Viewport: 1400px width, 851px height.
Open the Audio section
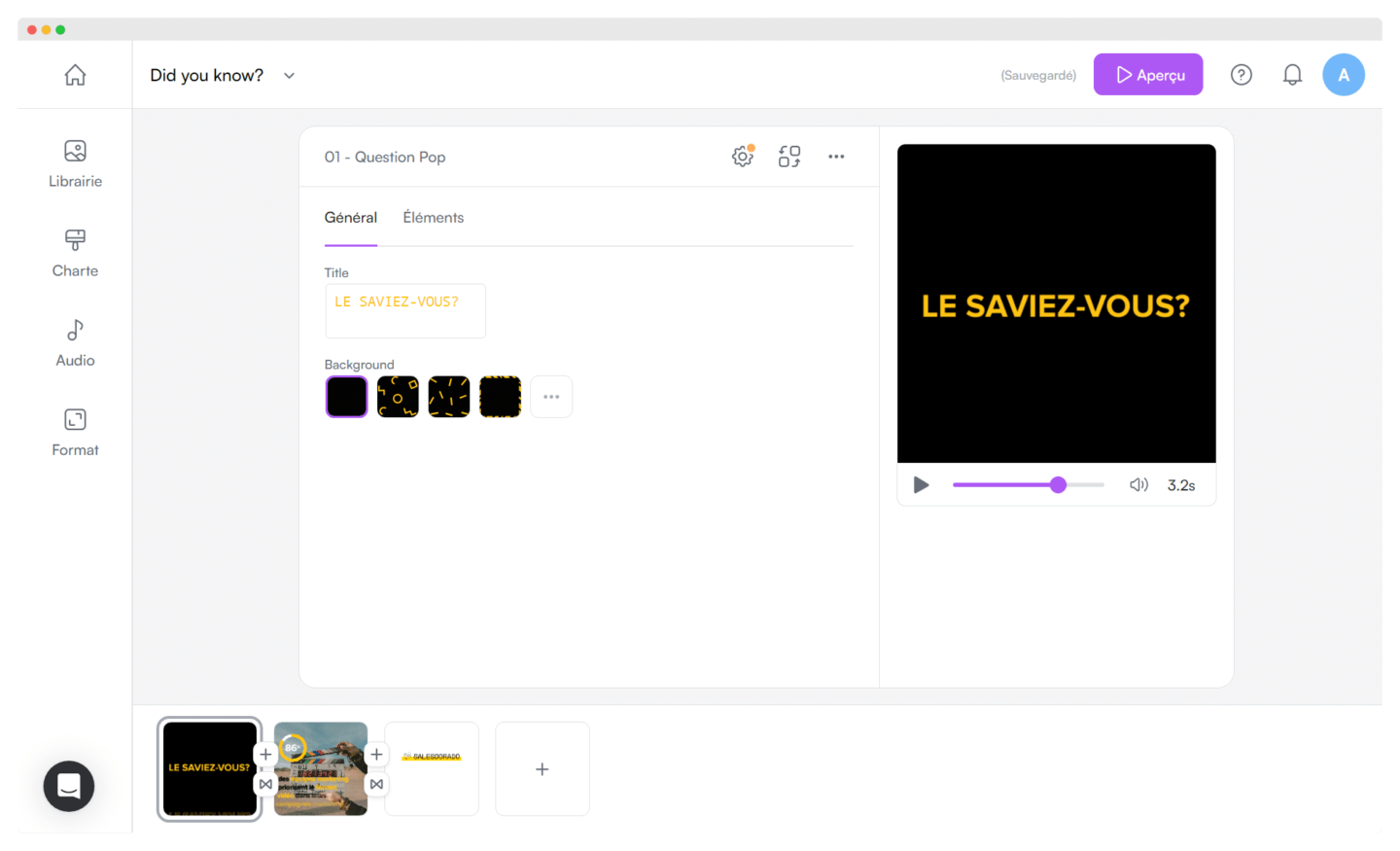click(75, 342)
